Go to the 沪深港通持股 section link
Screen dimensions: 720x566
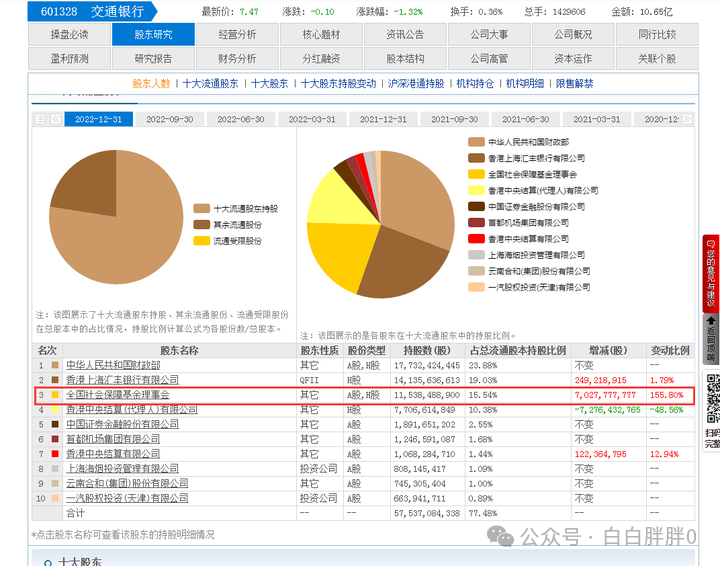tap(416, 84)
